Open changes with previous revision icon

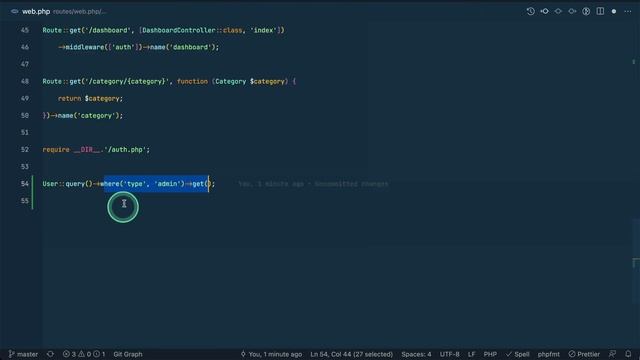(544, 11)
